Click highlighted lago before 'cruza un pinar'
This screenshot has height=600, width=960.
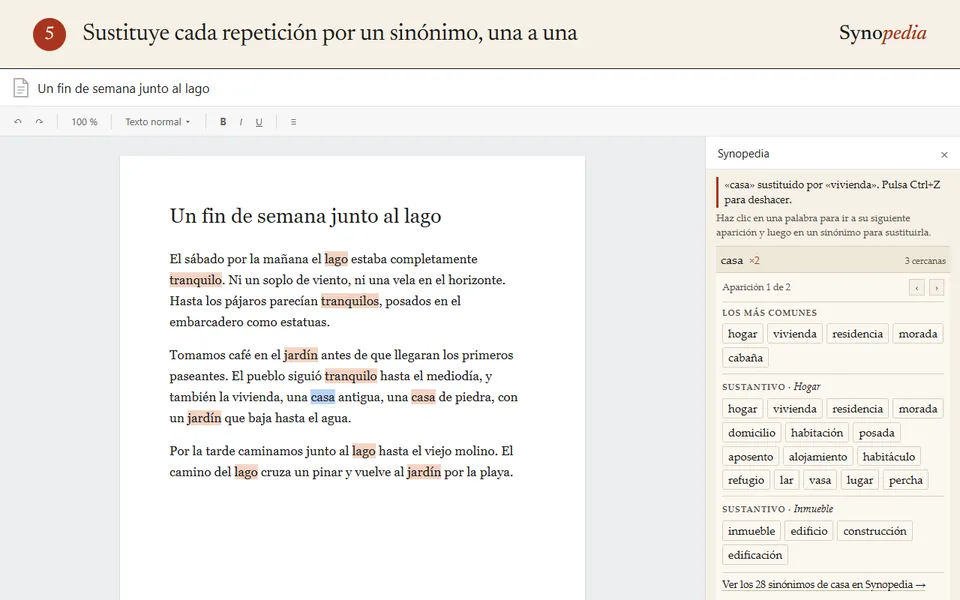pos(246,471)
